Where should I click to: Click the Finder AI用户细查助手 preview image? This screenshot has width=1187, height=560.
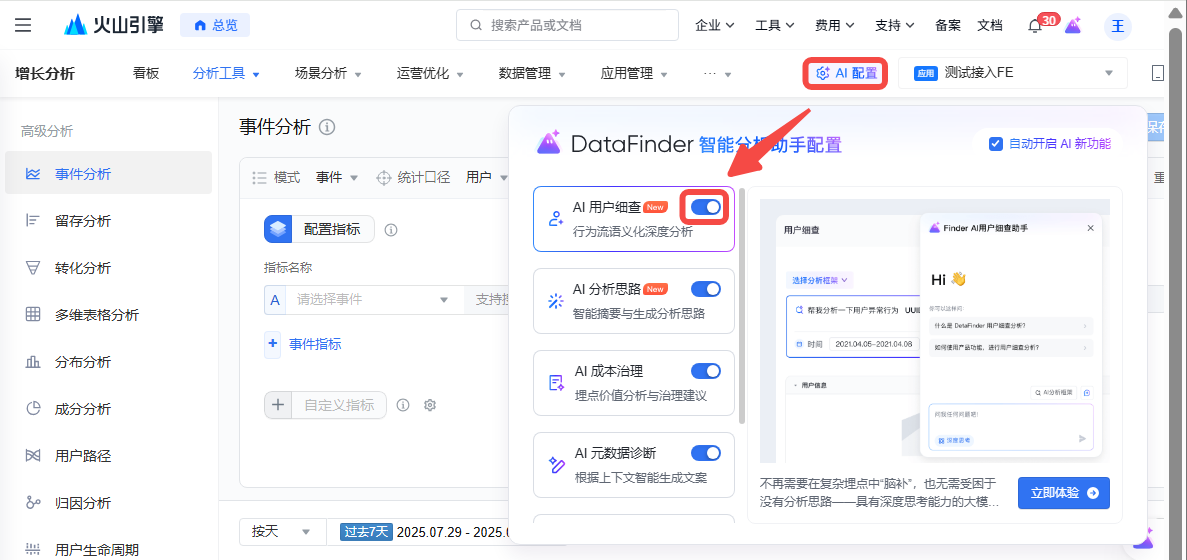pyautogui.click(x=935, y=331)
